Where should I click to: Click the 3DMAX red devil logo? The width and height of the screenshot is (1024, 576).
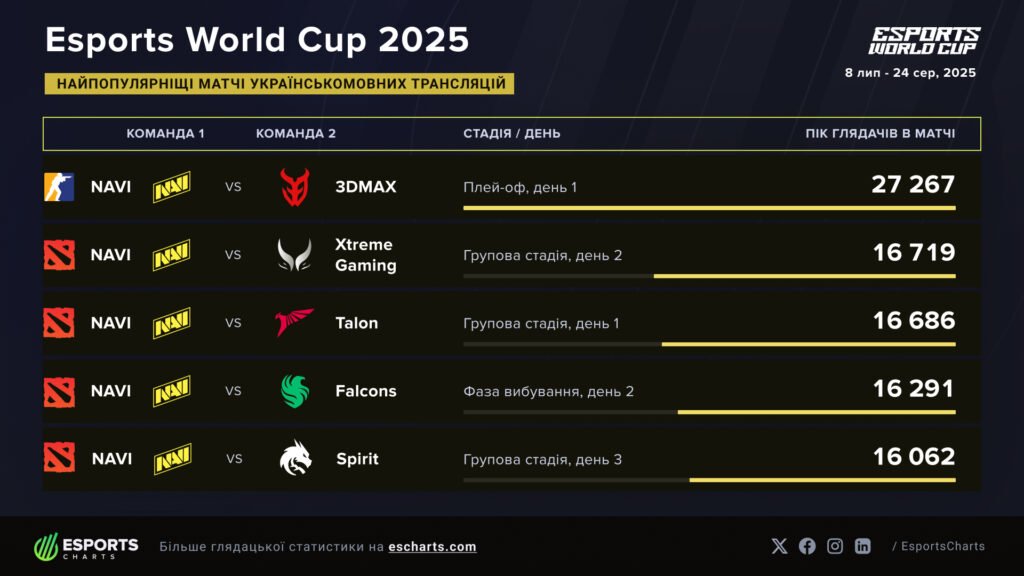(x=295, y=187)
